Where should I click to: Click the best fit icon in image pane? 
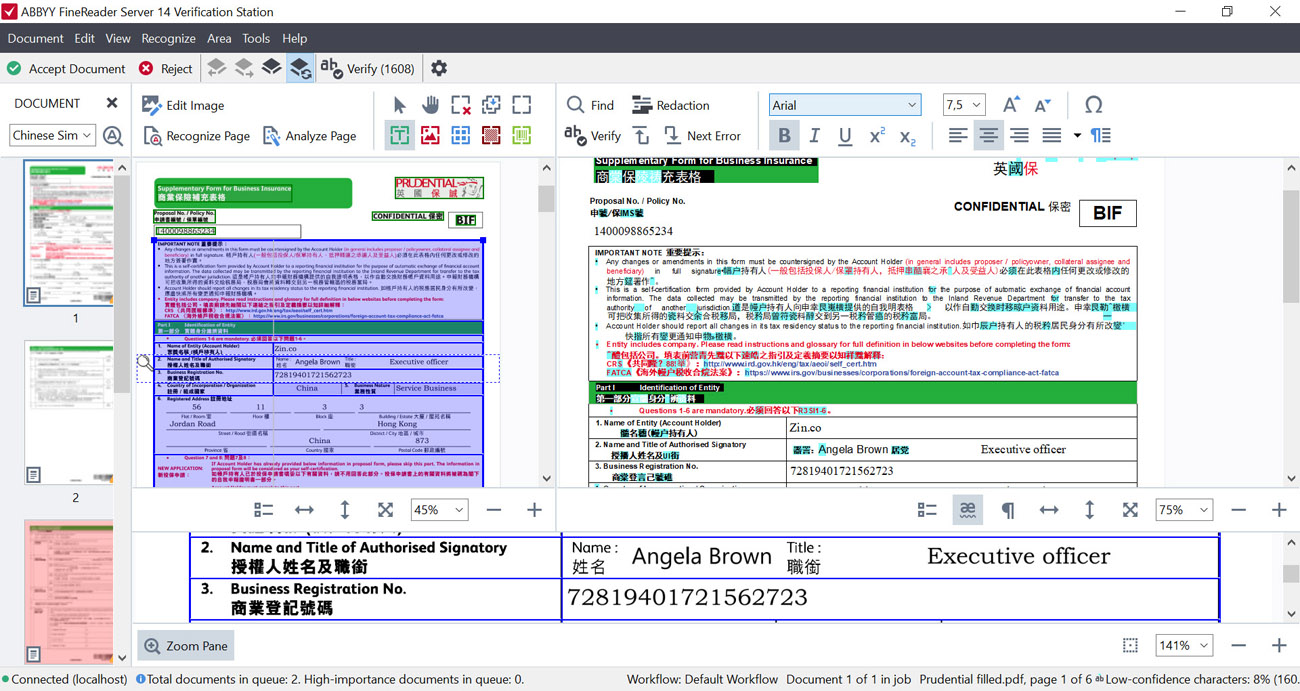385,510
